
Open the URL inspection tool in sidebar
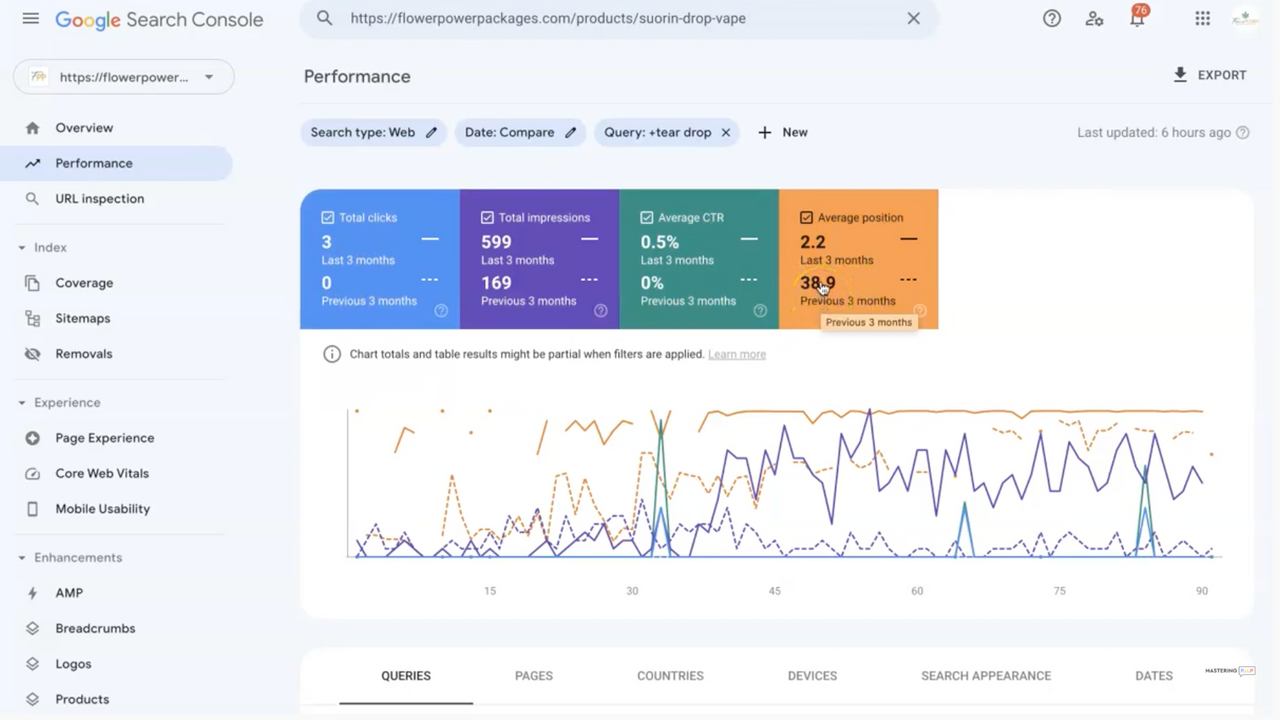pos(99,198)
